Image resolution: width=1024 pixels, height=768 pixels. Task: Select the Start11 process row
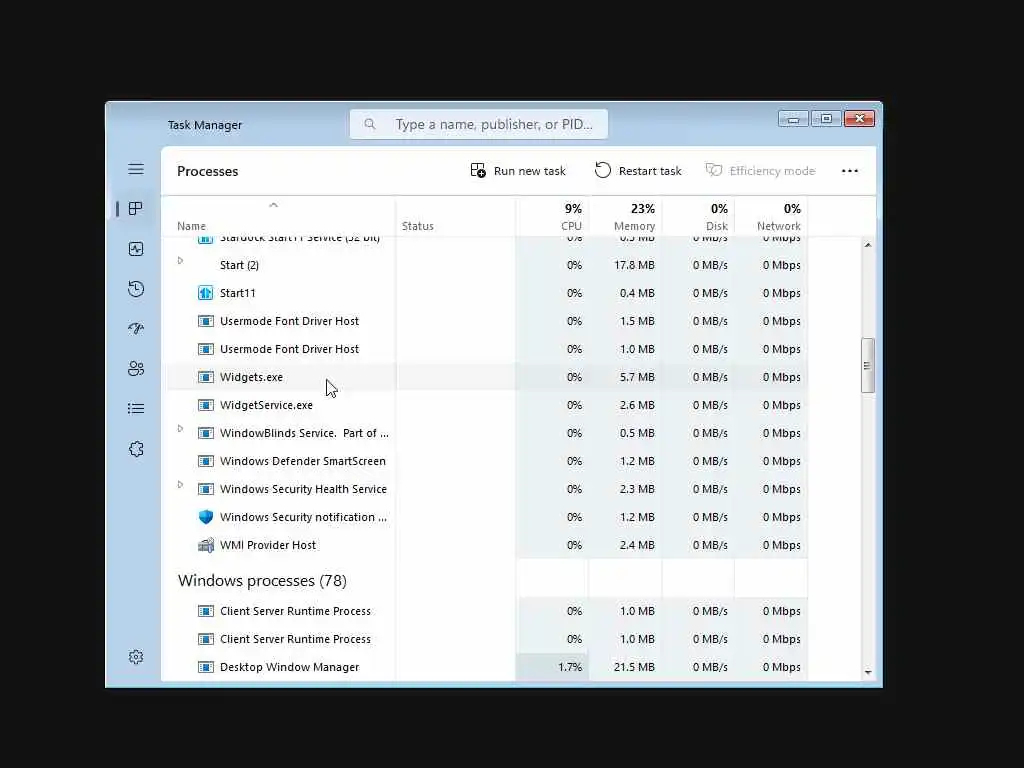487,293
